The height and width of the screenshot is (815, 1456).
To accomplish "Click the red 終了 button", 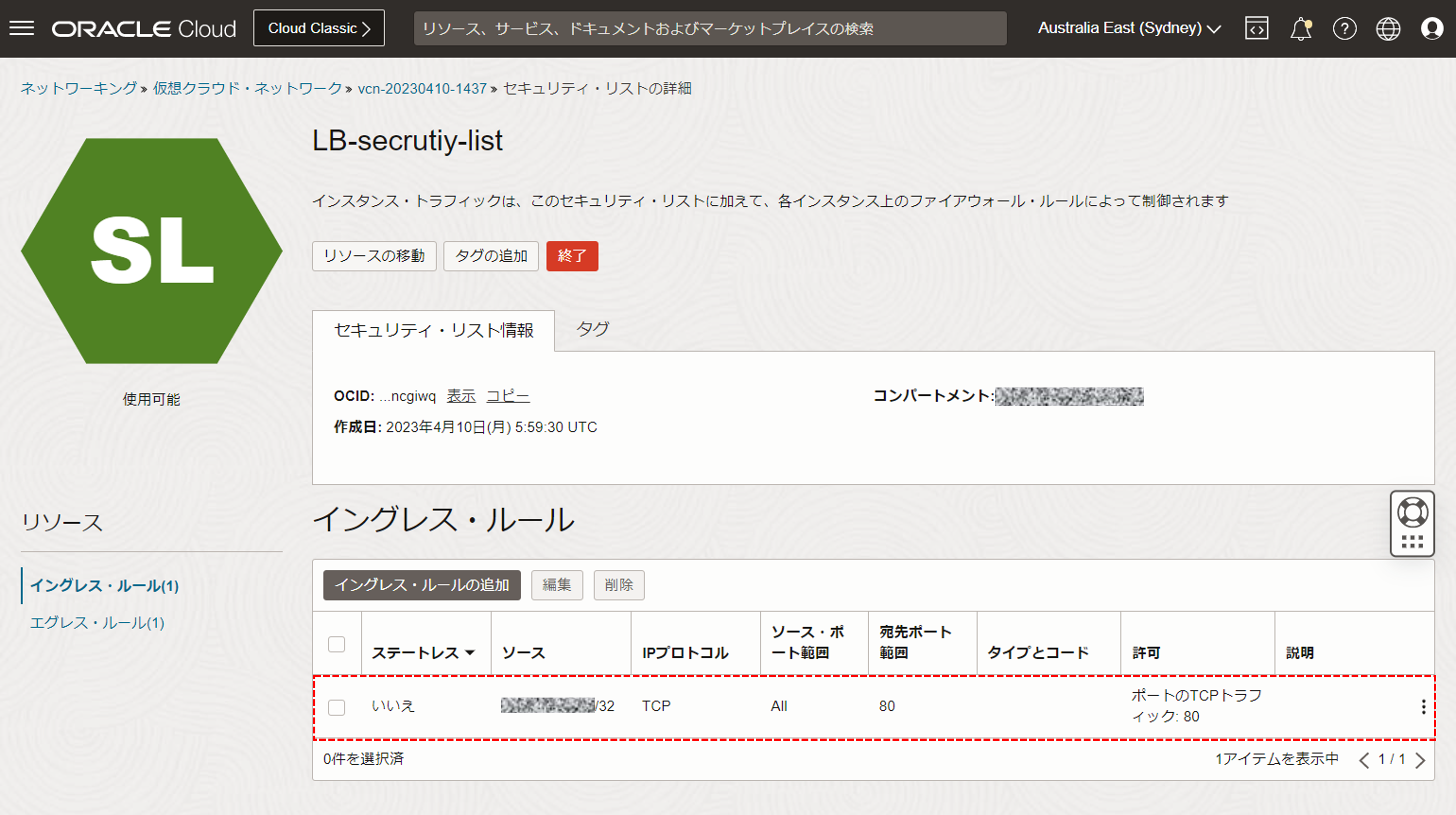I will [572, 256].
